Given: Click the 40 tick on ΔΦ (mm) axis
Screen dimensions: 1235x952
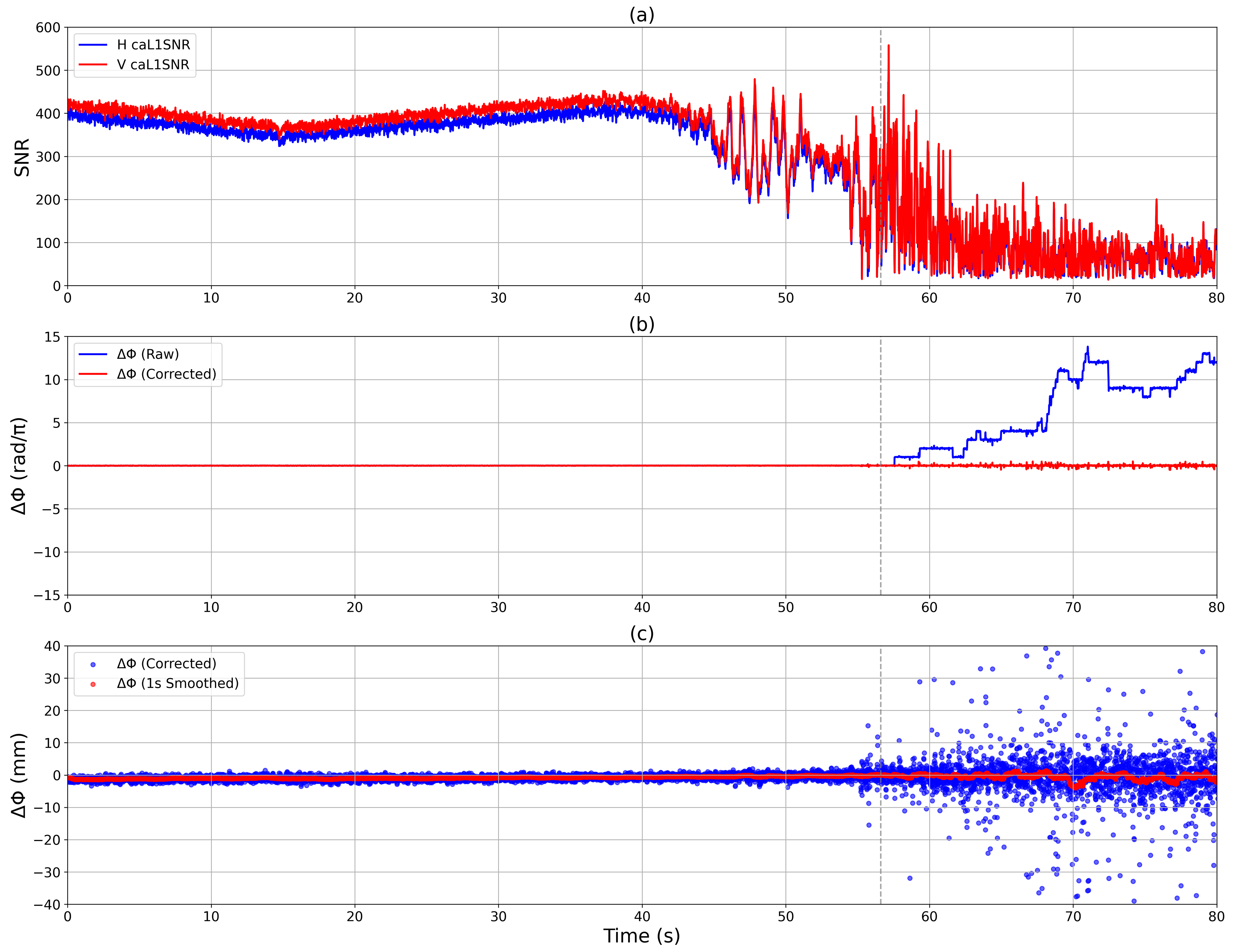Looking at the screenshot, I should [x=52, y=646].
